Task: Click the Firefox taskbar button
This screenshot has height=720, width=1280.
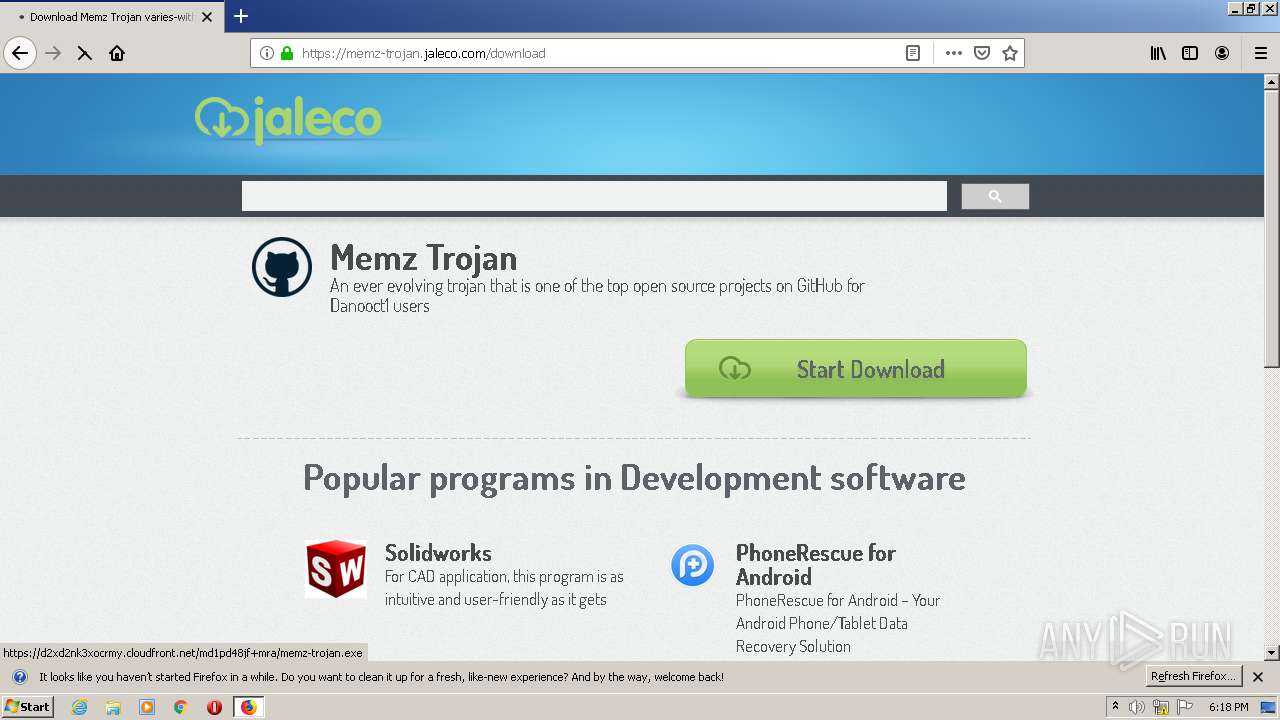Action: coord(248,707)
